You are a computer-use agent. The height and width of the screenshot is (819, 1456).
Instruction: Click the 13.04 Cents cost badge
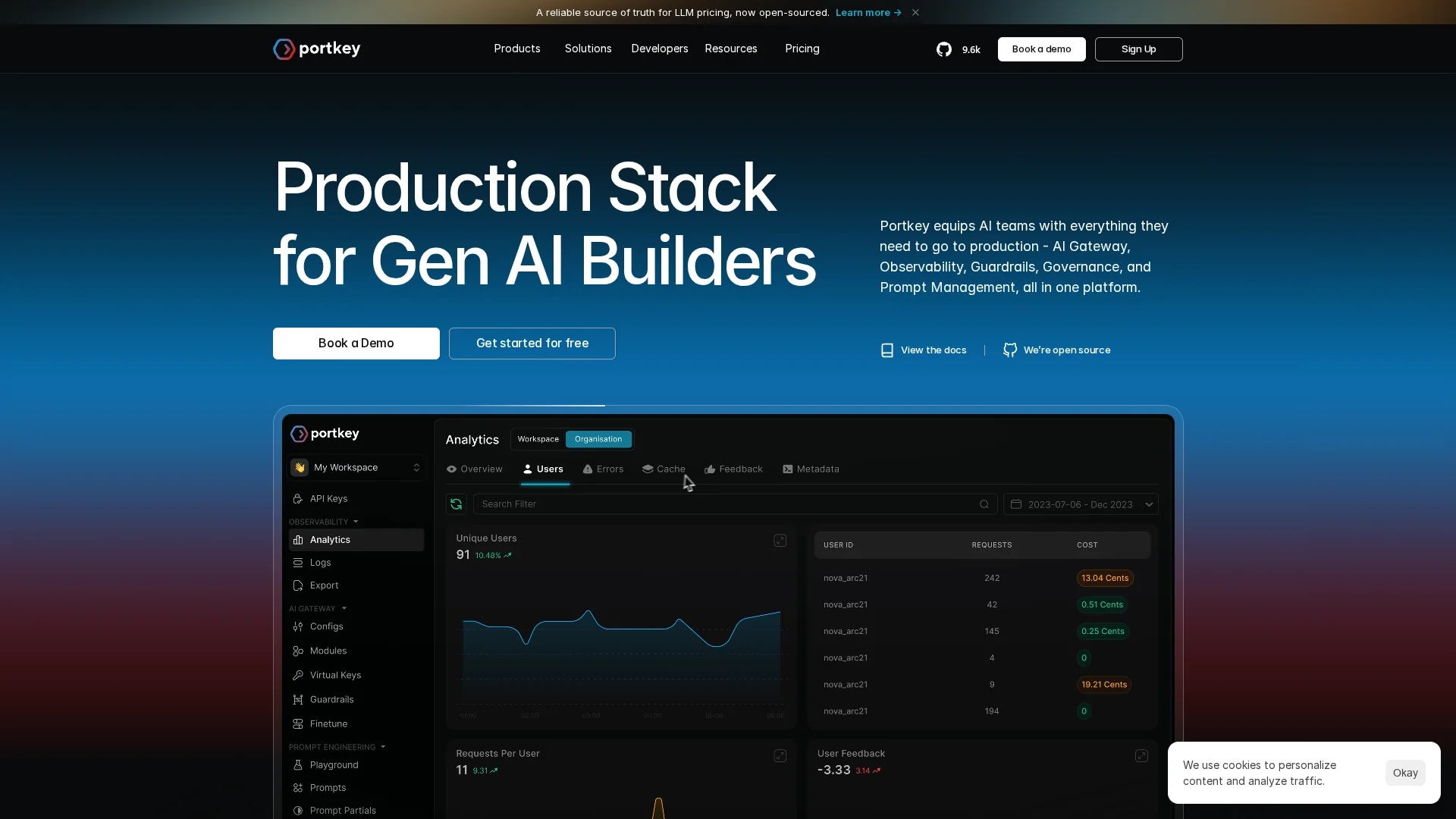pos(1105,578)
